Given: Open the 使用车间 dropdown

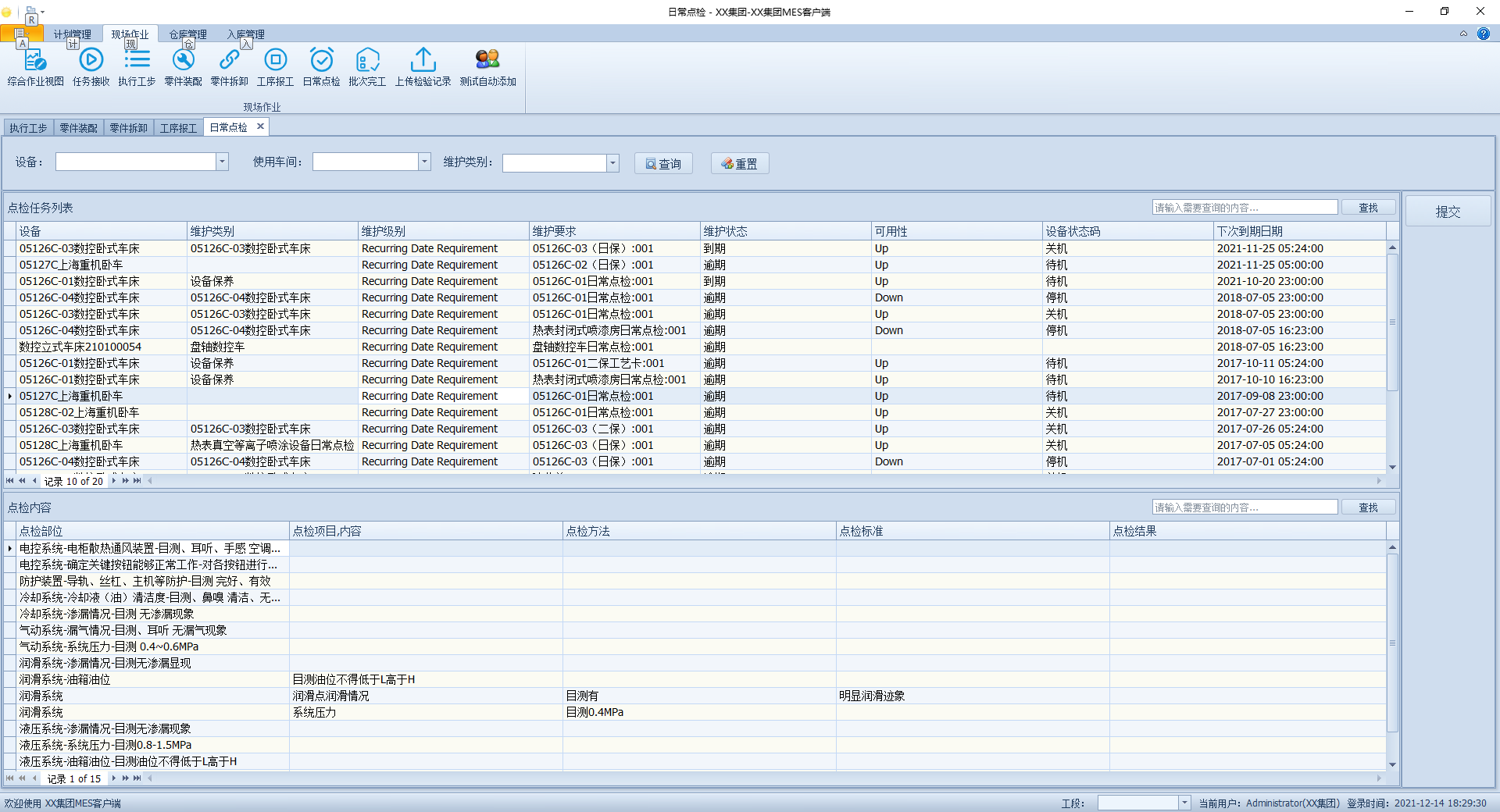Looking at the screenshot, I should (x=423, y=162).
